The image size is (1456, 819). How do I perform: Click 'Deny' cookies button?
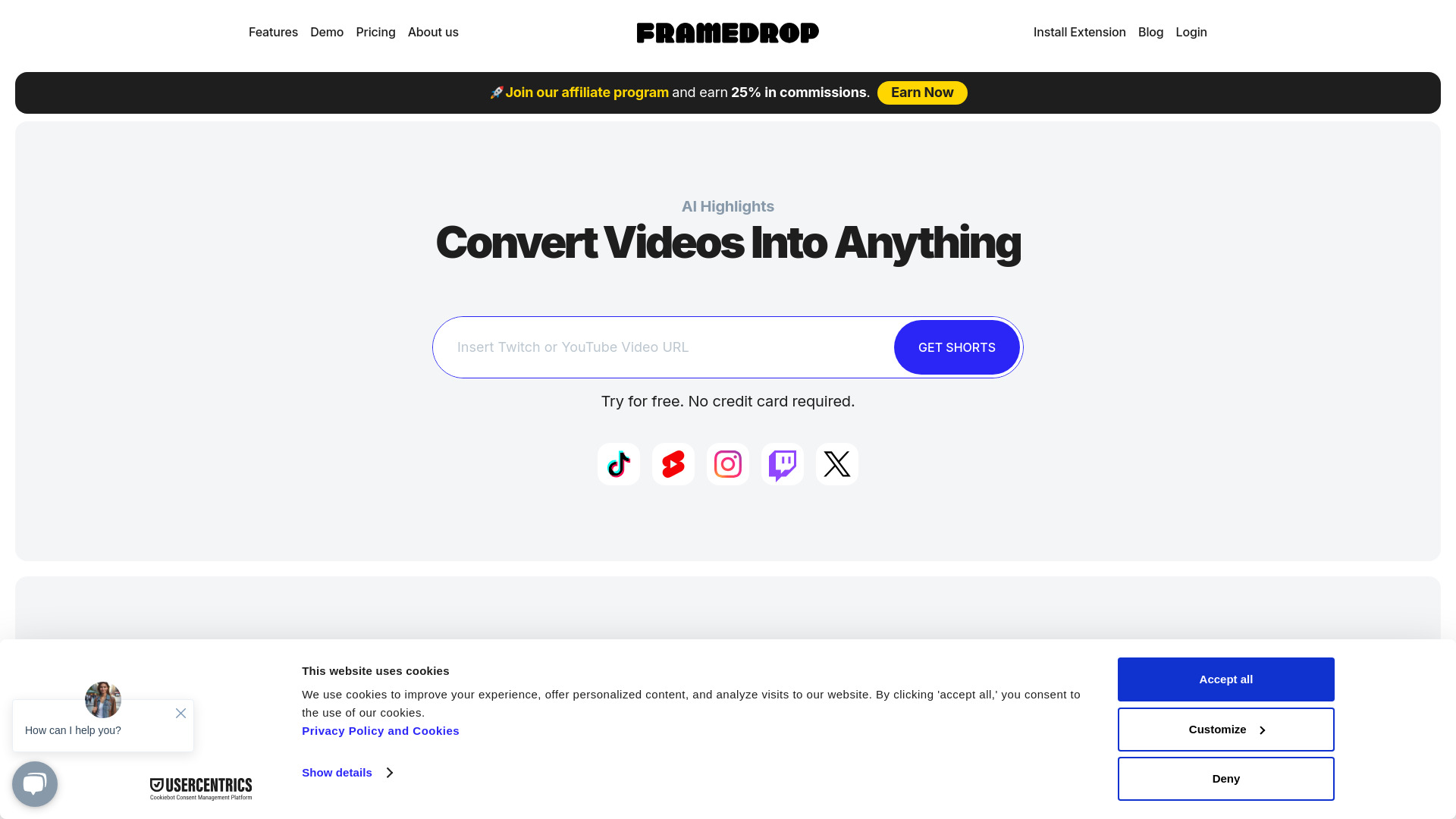point(1225,778)
